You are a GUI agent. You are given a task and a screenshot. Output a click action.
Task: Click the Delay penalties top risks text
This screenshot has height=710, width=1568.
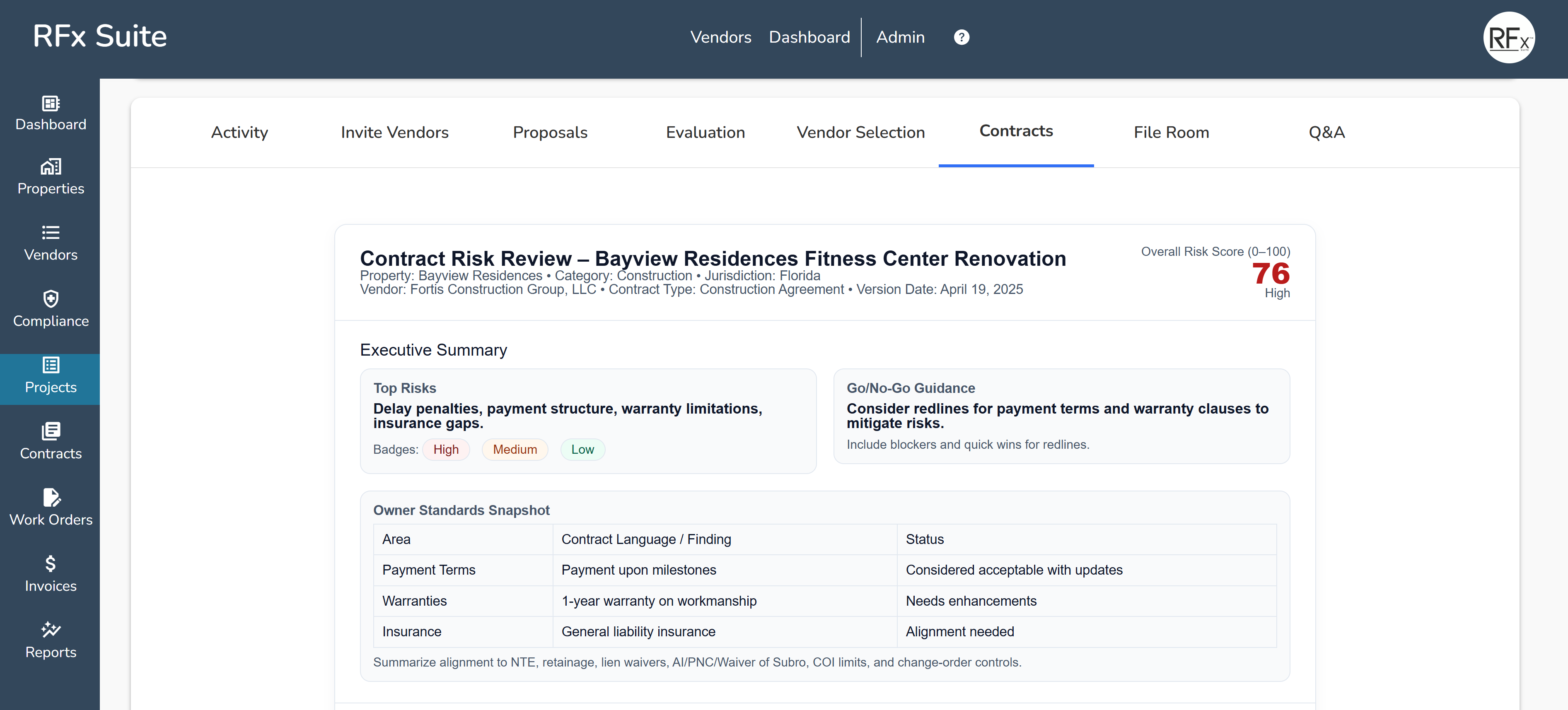pos(567,416)
